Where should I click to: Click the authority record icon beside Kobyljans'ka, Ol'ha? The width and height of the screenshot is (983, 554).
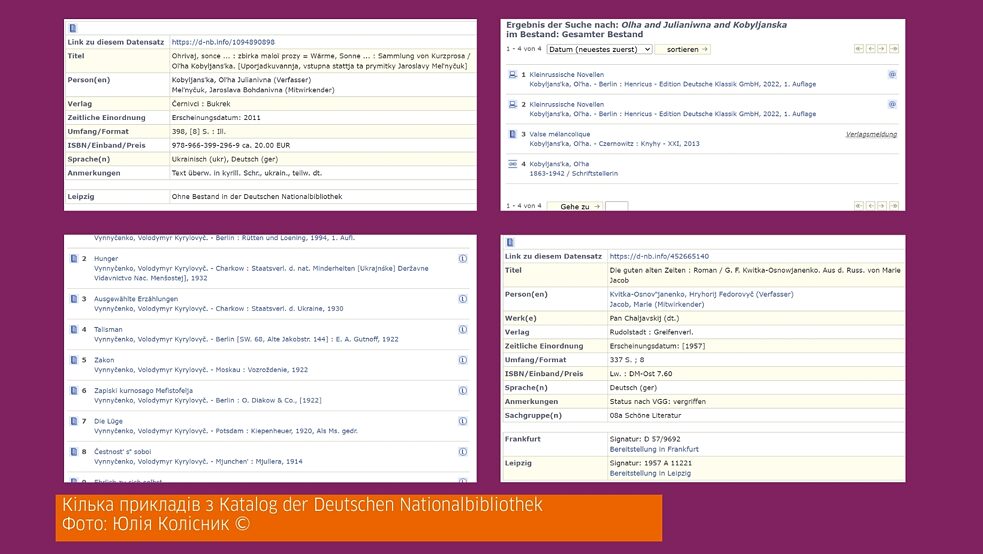tap(513, 164)
